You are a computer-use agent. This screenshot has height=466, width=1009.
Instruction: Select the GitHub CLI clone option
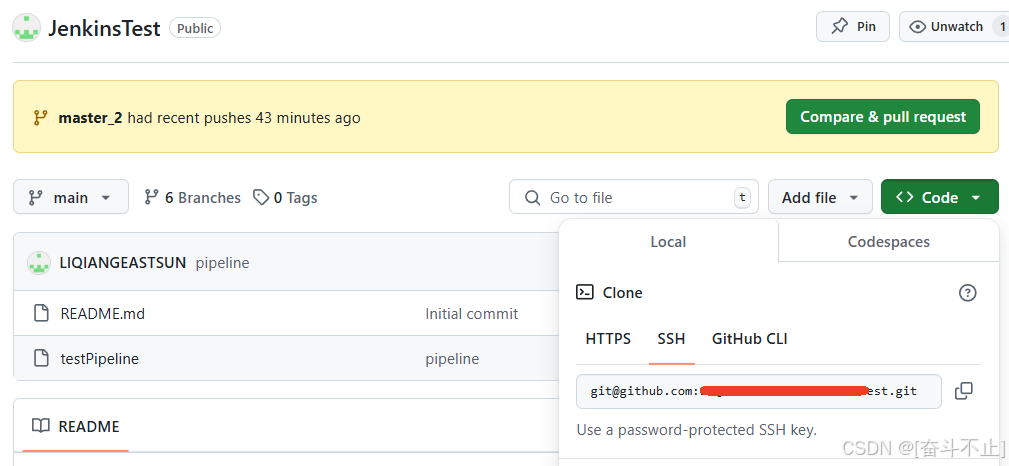(x=750, y=339)
